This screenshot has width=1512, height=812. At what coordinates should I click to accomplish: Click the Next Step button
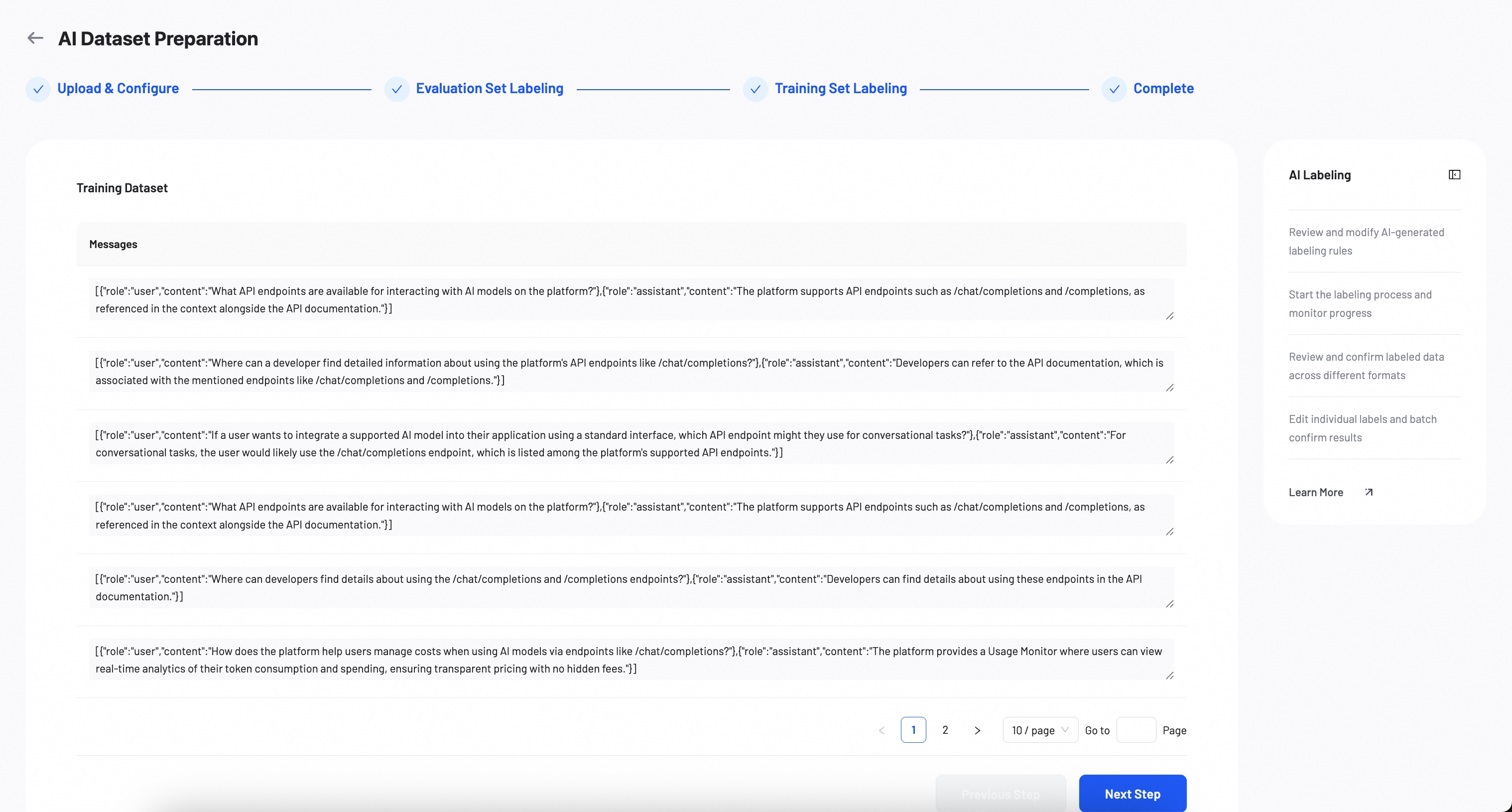[x=1132, y=794]
